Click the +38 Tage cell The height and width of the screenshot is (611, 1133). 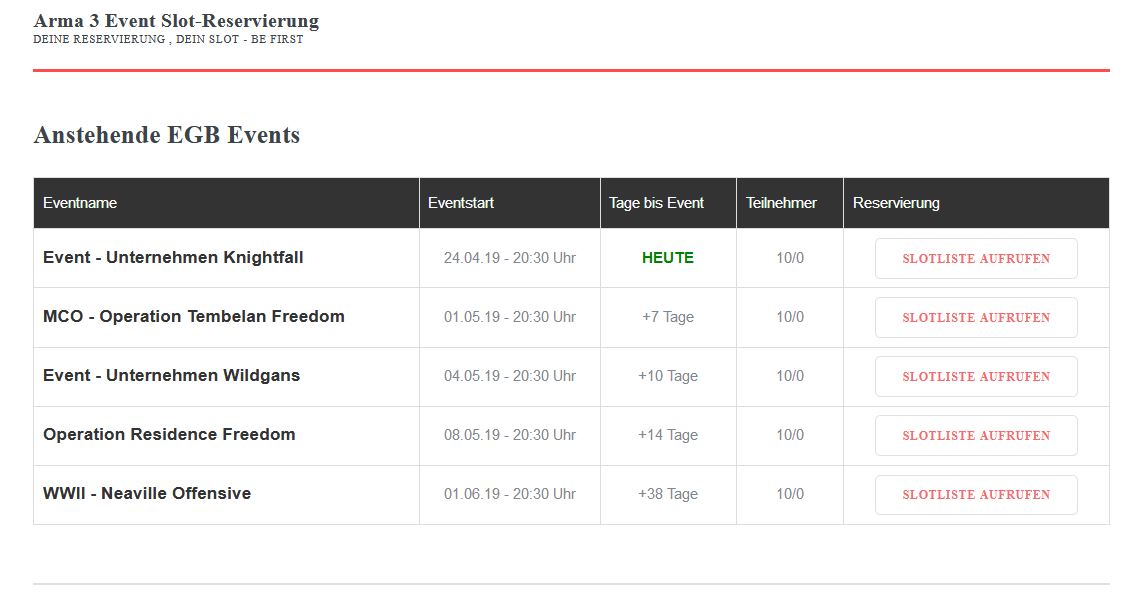point(668,494)
